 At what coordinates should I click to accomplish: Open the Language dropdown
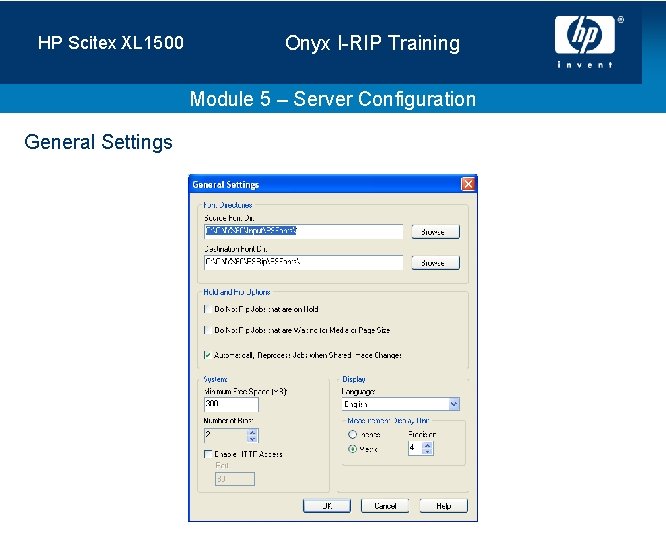(x=454, y=404)
